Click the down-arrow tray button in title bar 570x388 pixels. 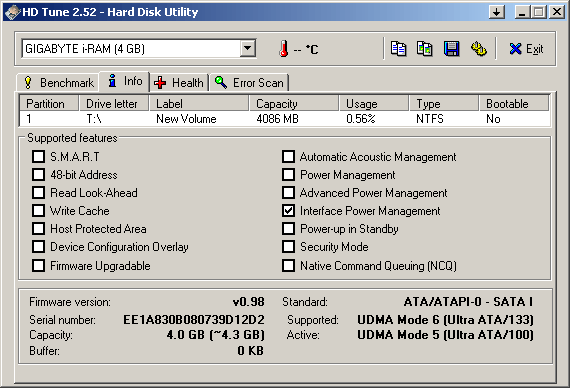pos(497,12)
